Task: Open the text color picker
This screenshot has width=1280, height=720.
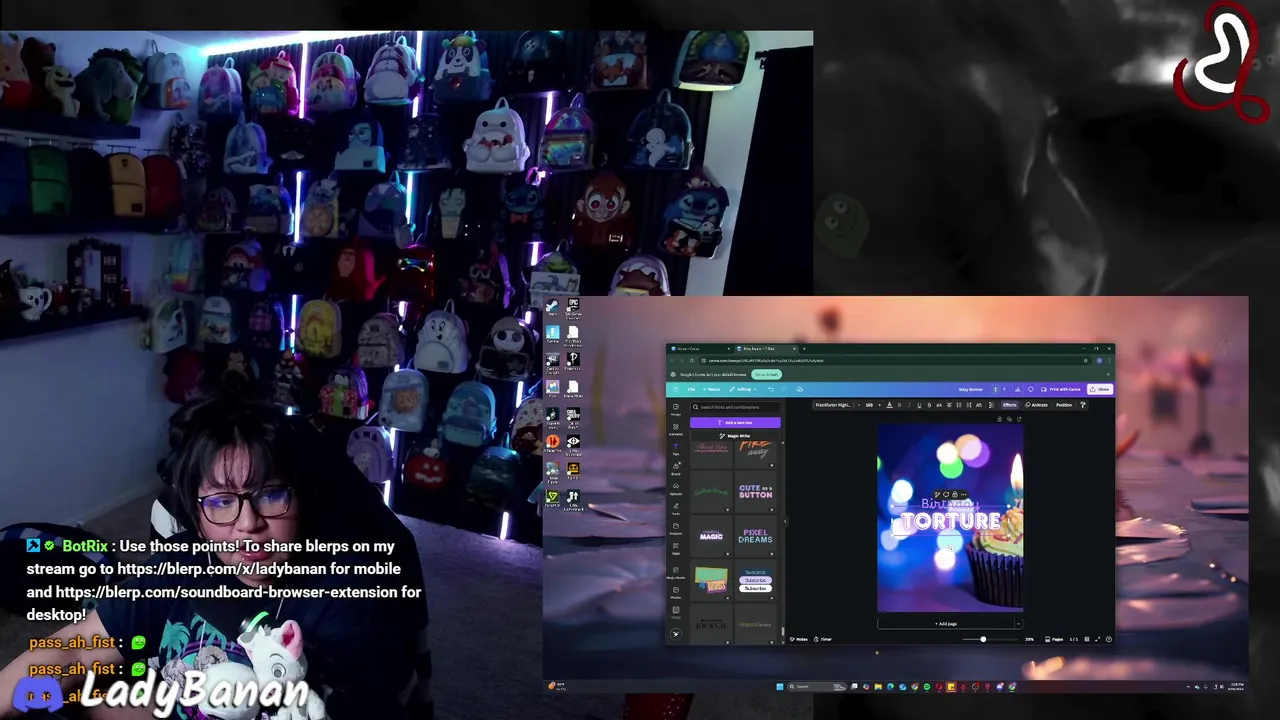Action: coord(889,405)
